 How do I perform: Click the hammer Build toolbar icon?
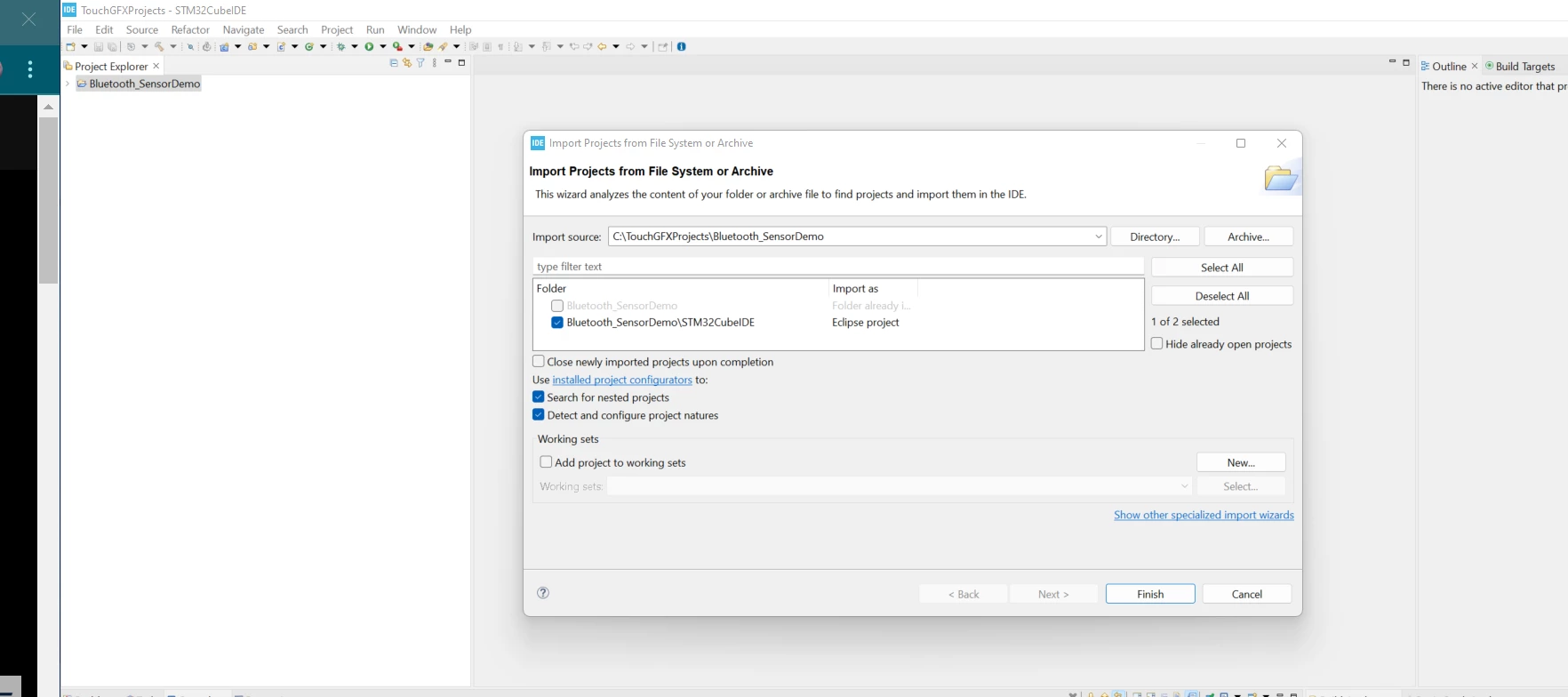159,46
